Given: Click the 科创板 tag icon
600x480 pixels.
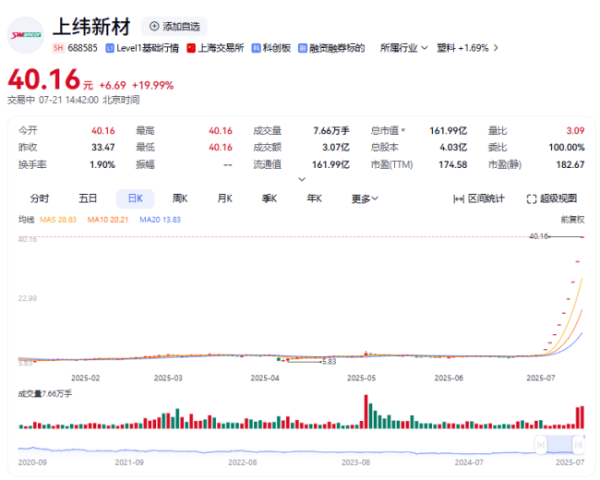Looking at the screenshot, I should (x=256, y=48).
